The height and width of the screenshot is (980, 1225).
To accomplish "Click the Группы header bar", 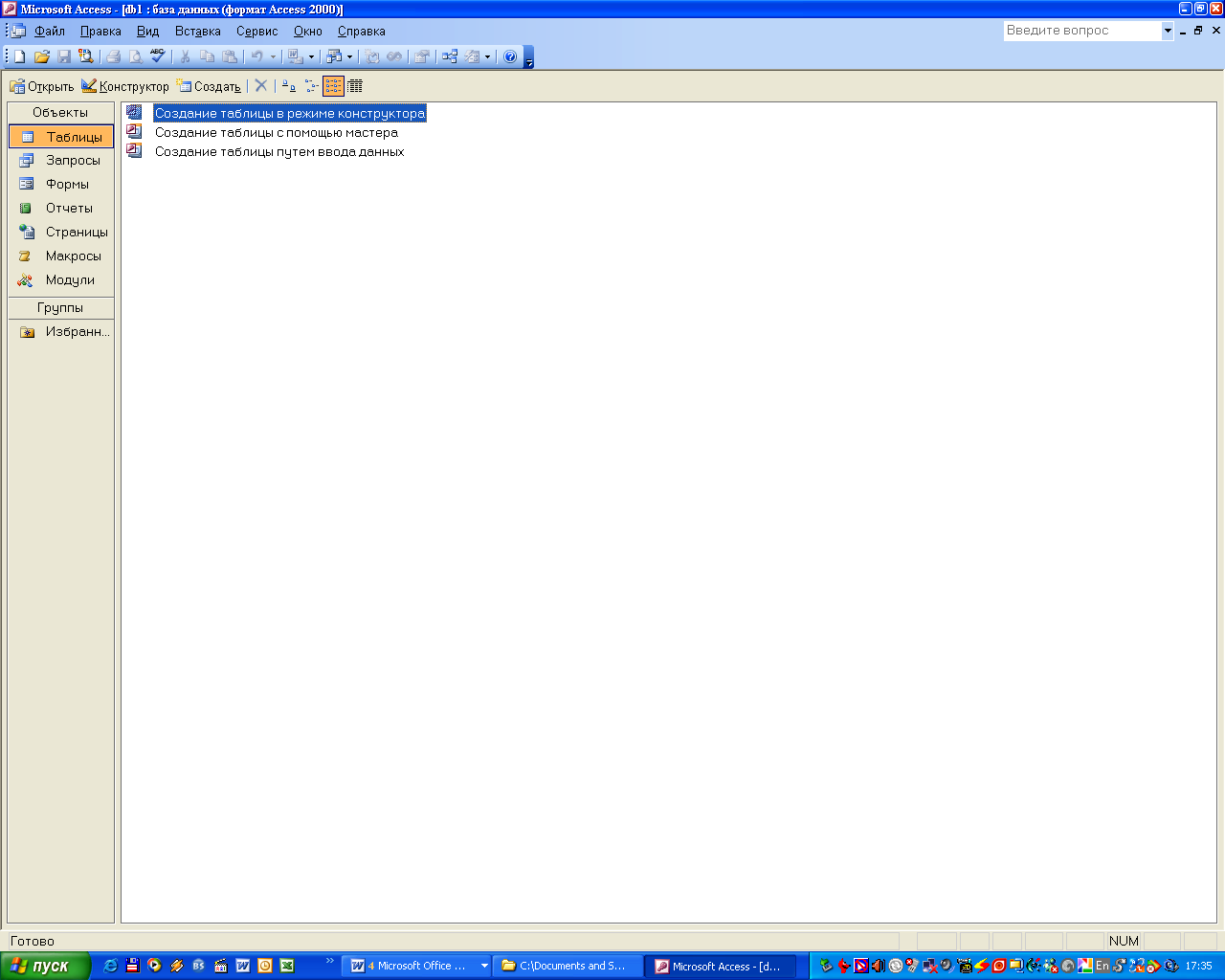I will click(x=60, y=307).
